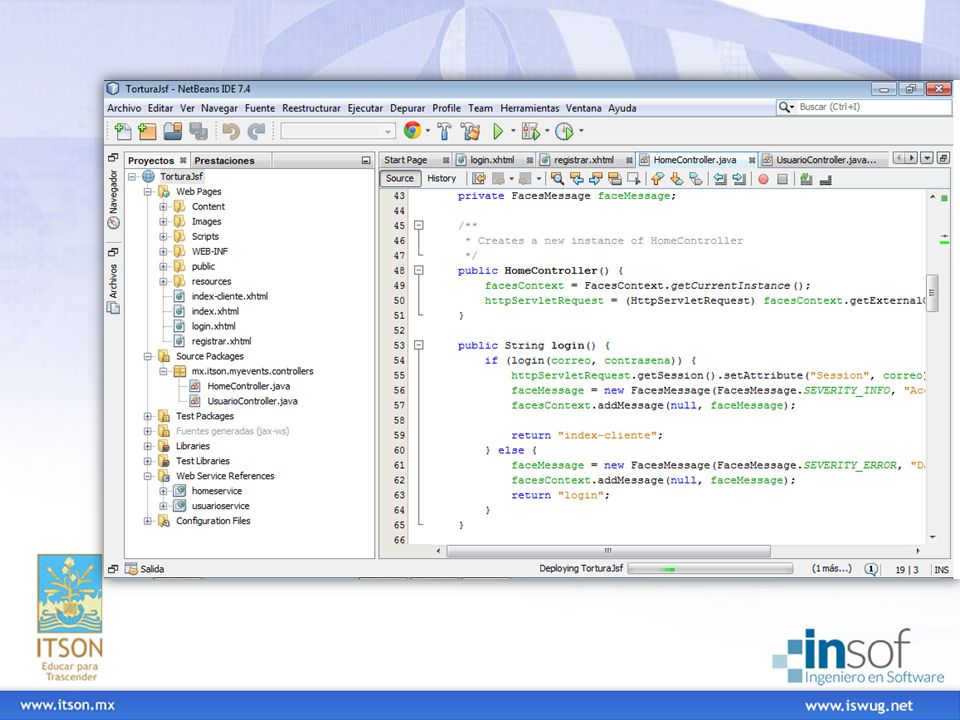This screenshot has width=960, height=720.
Task: Click the Uncomment code icon
Action: tap(825, 179)
